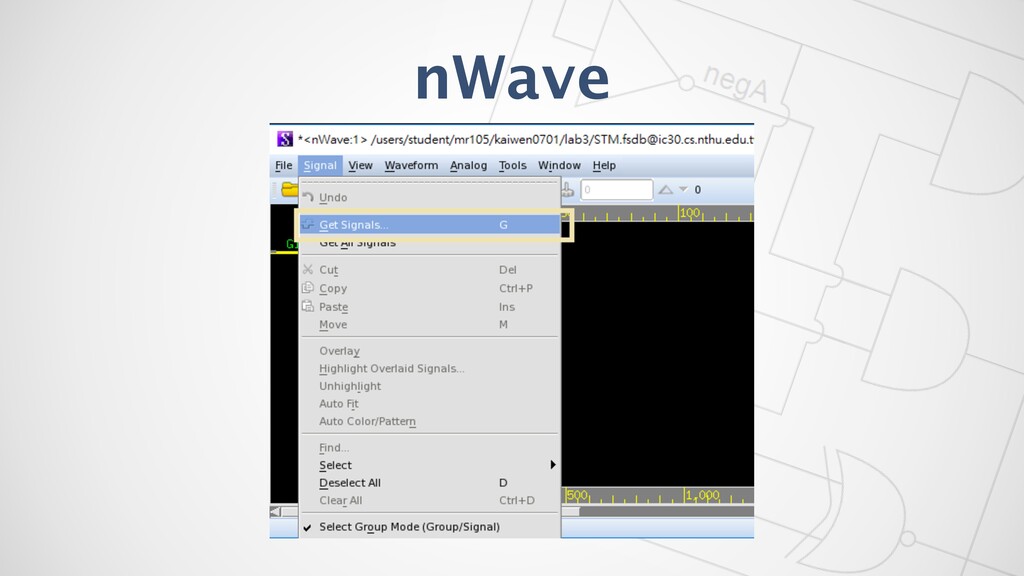Click the 1,000 mark on bottom ruler

click(x=703, y=496)
